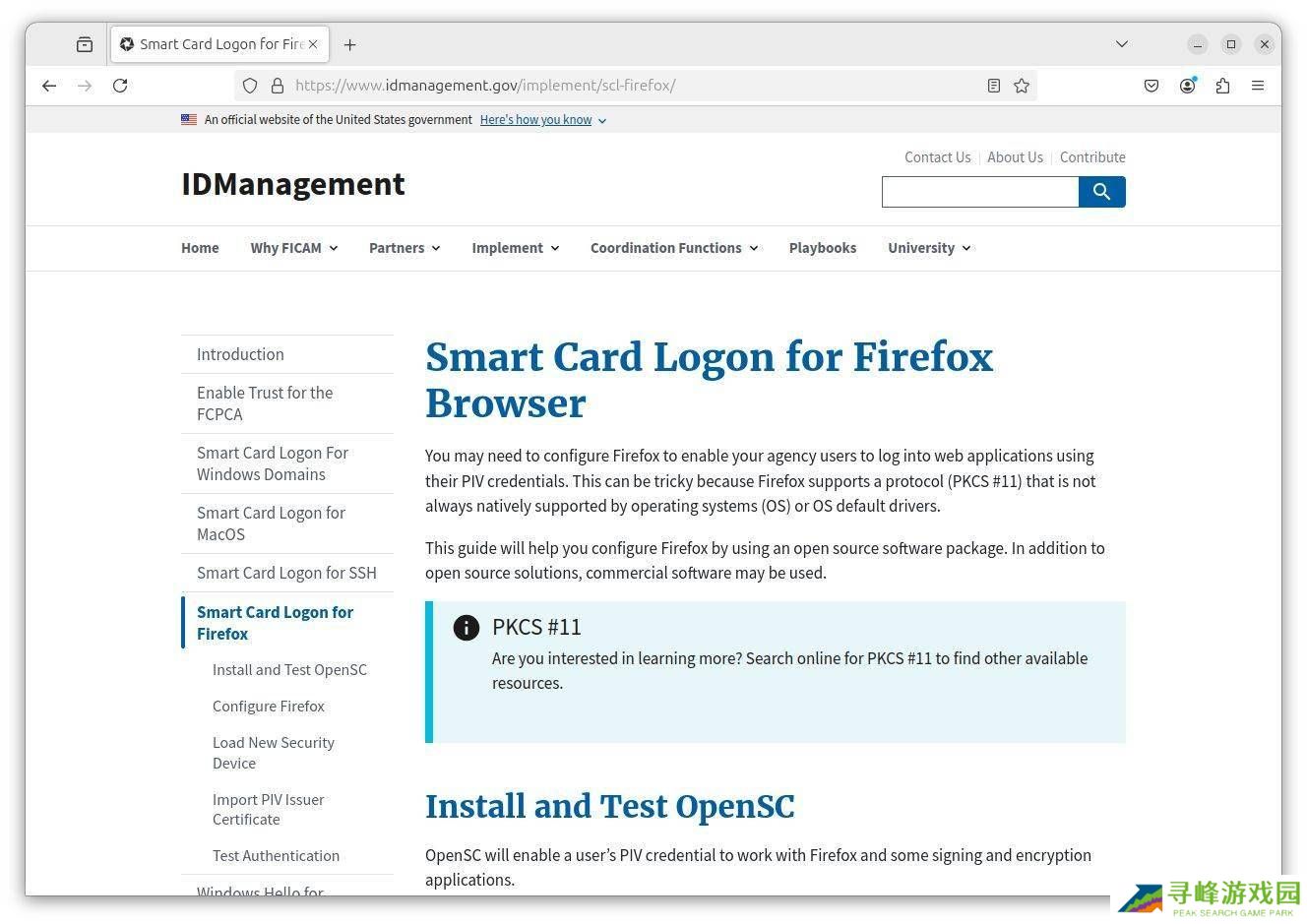Screen dimensions: 1307x924
Task: Go back using the back arrow
Action: (49, 86)
